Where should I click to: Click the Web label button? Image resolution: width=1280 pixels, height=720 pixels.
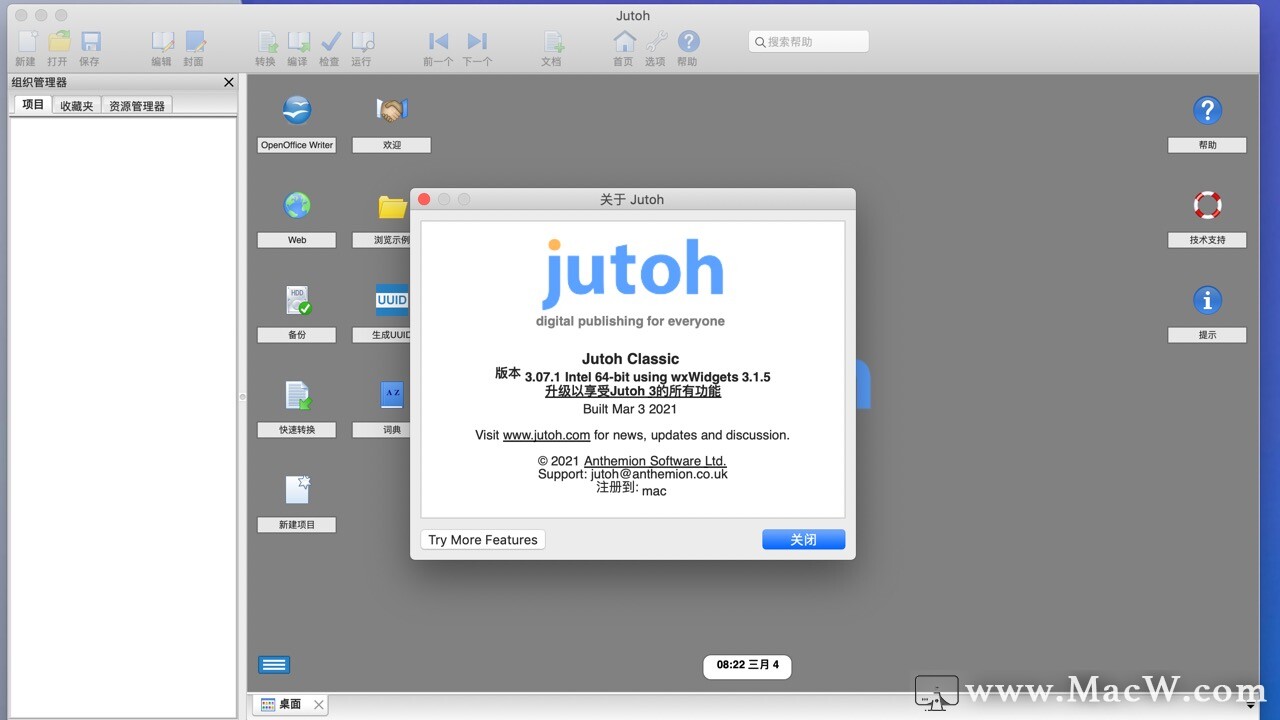click(297, 240)
